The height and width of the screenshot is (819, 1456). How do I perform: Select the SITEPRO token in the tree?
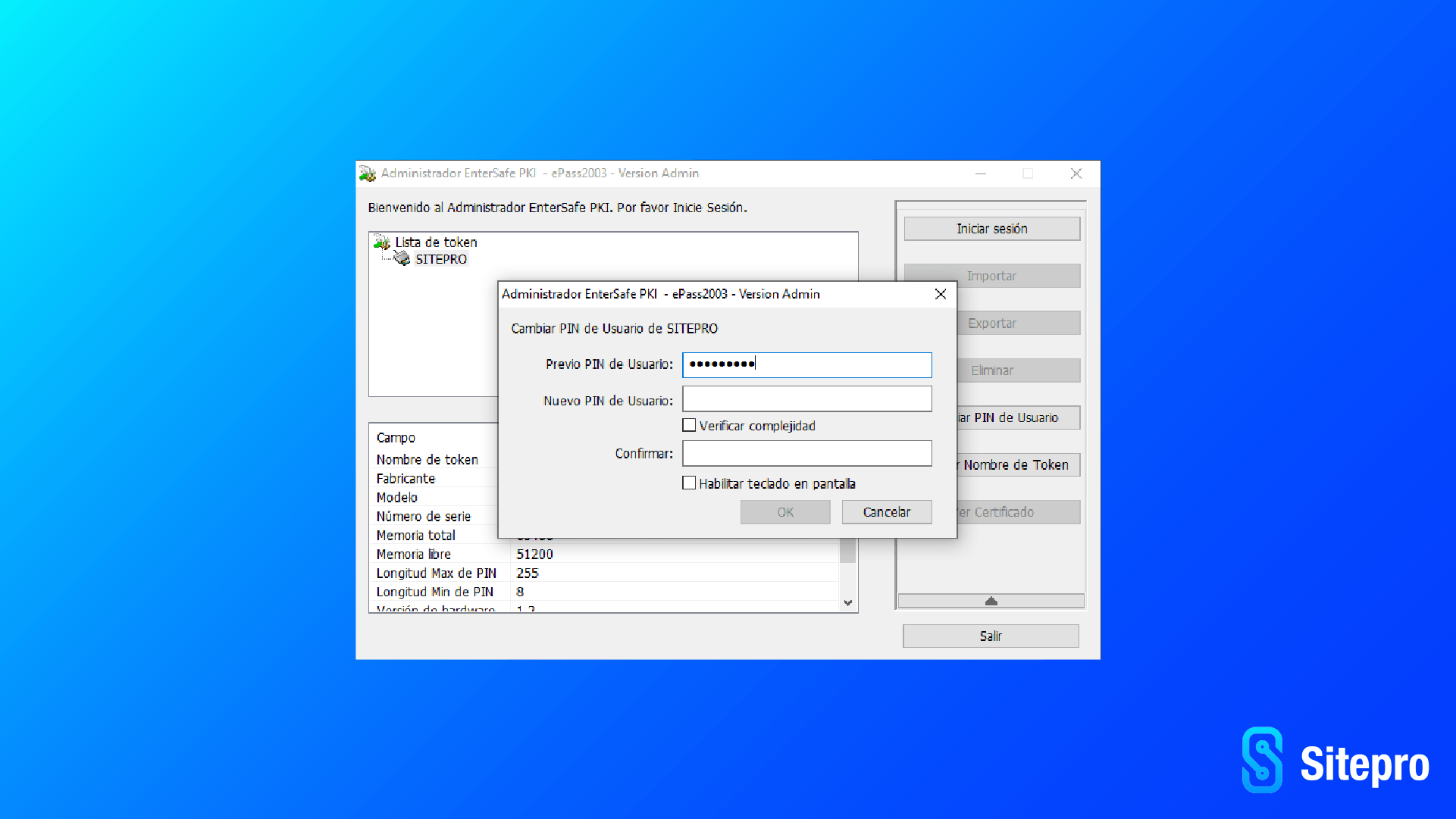click(x=441, y=259)
